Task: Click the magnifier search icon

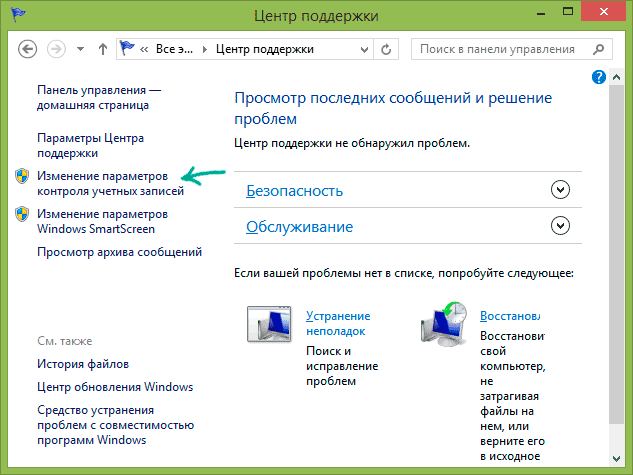Action: pyautogui.click(x=599, y=49)
